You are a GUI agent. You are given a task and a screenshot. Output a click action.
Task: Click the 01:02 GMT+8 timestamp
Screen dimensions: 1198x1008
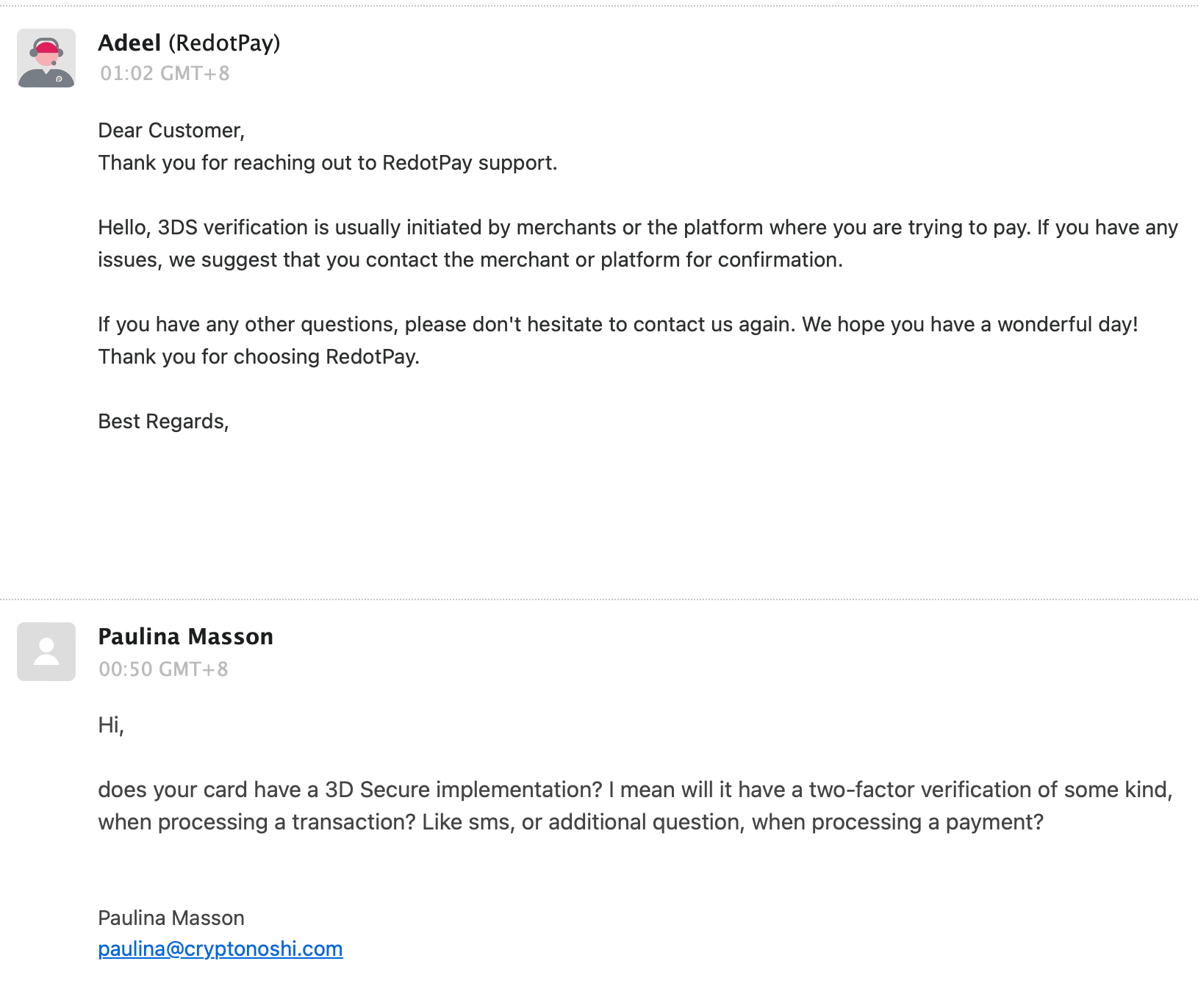pyautogui.click(x=165, y=73)
